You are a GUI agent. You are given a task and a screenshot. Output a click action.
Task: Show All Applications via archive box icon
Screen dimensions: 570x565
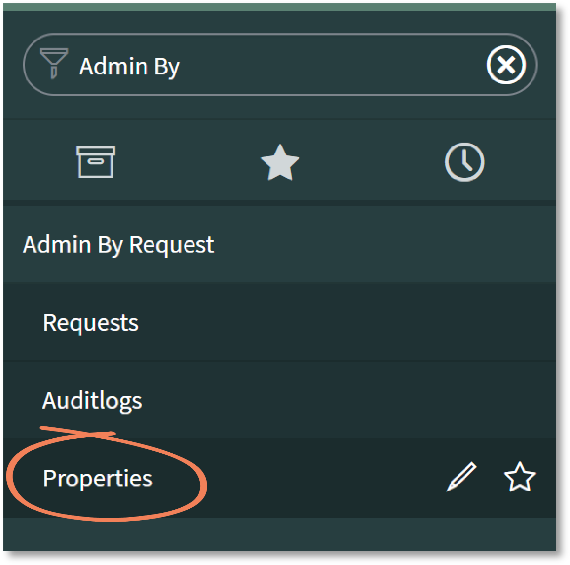96,162
